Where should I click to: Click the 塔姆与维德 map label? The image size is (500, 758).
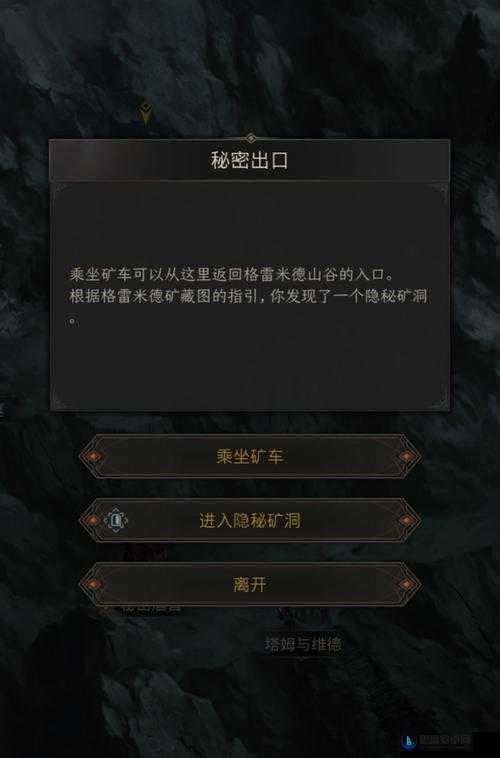pyautogui.click(x=303, y=644)
